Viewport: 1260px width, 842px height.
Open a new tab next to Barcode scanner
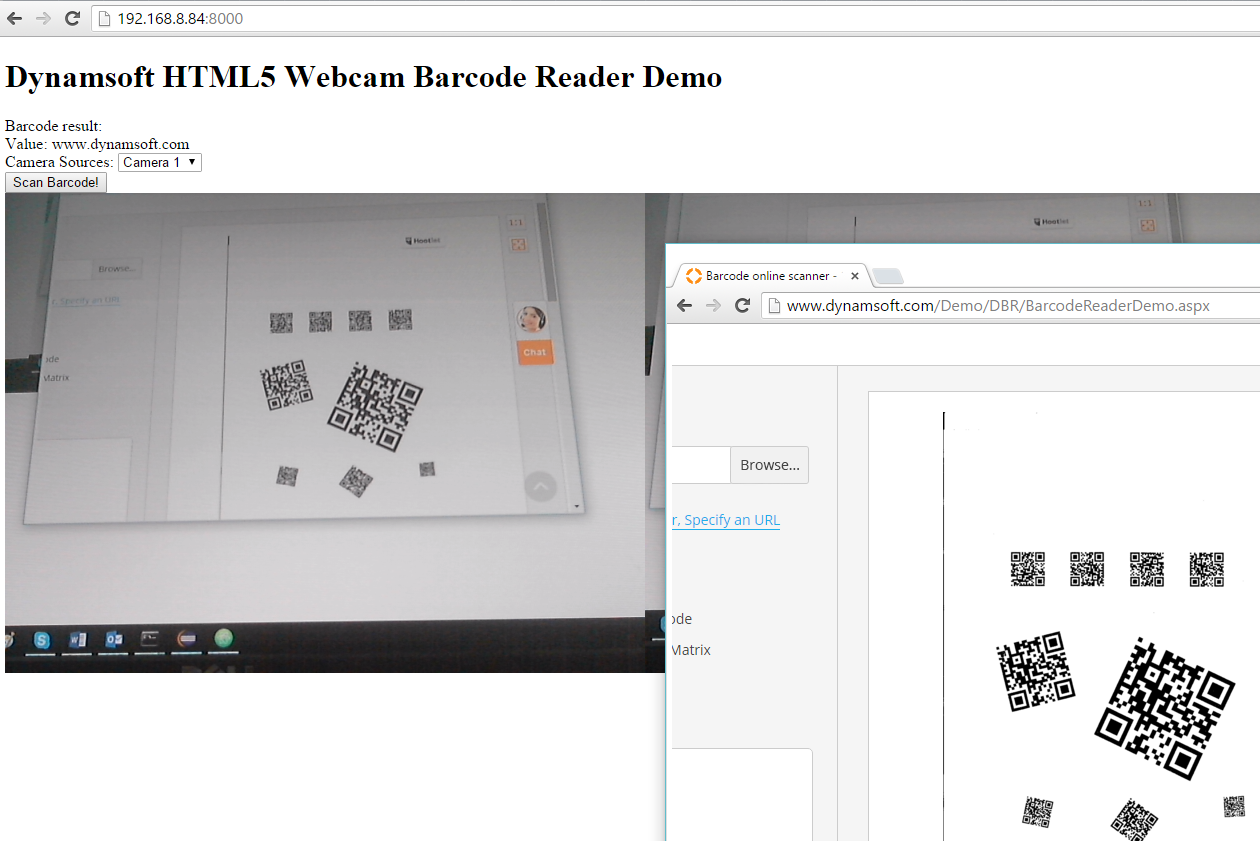click(888, 276)
